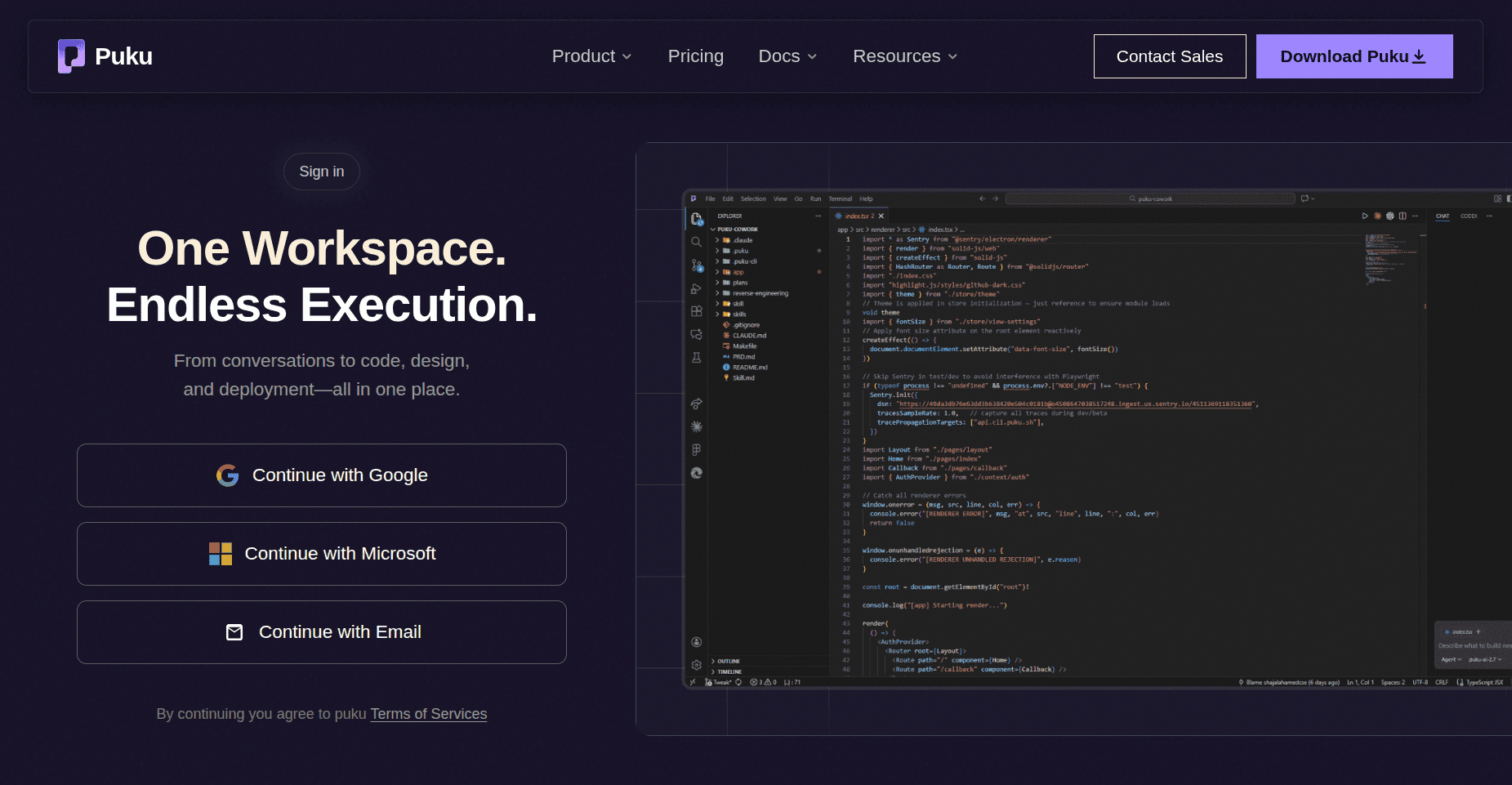Open the Terms of Services link

[429, 714]
